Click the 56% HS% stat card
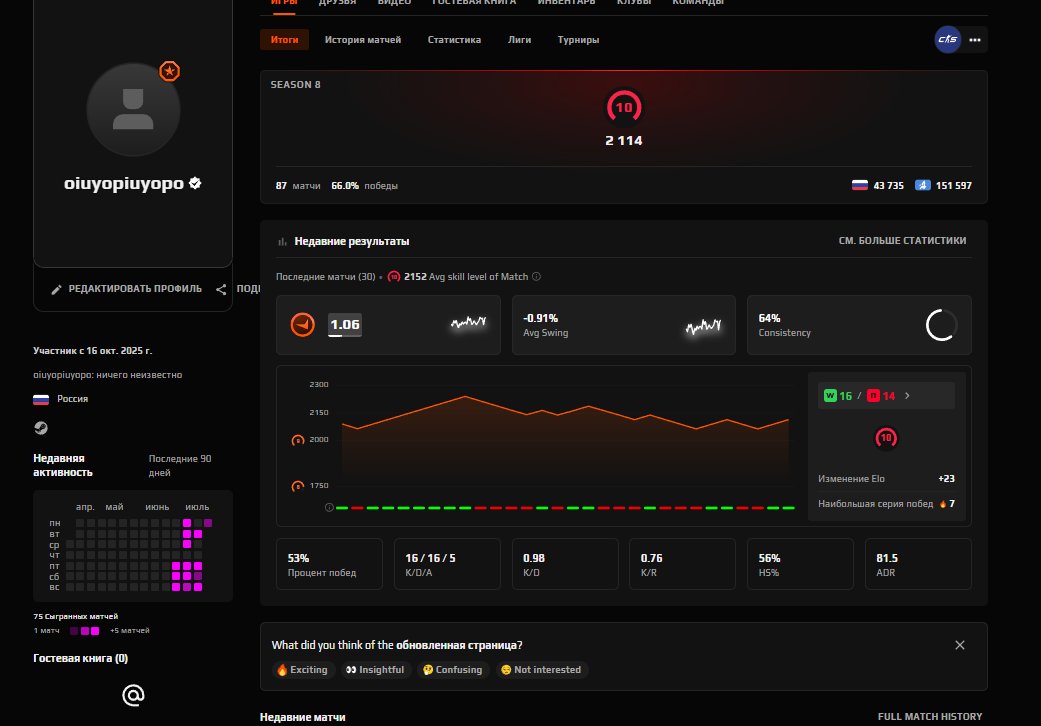 pos(801,564)
